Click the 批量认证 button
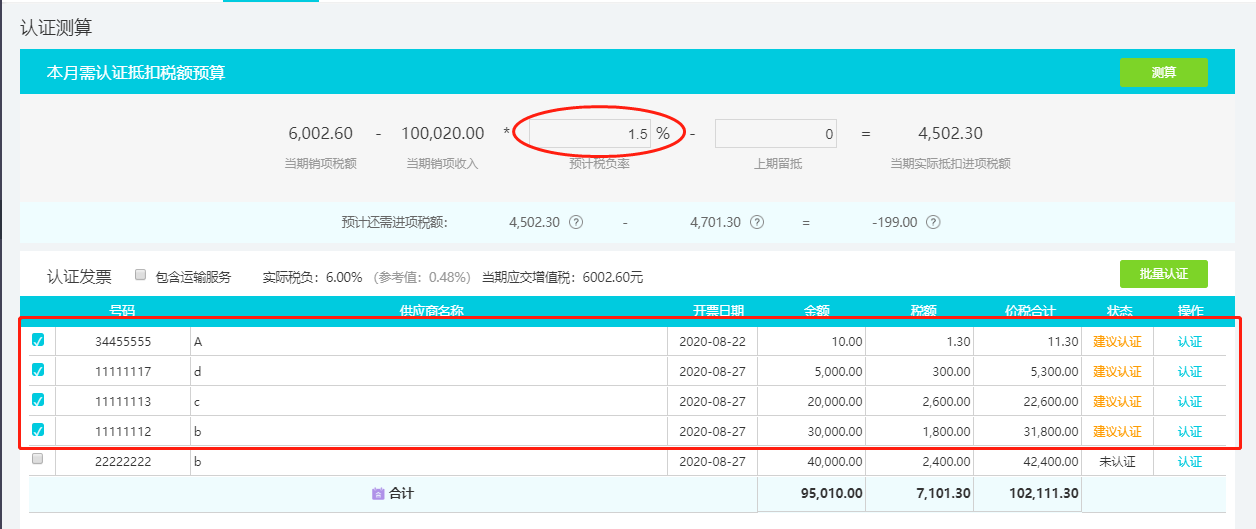 coord(1163,274)
